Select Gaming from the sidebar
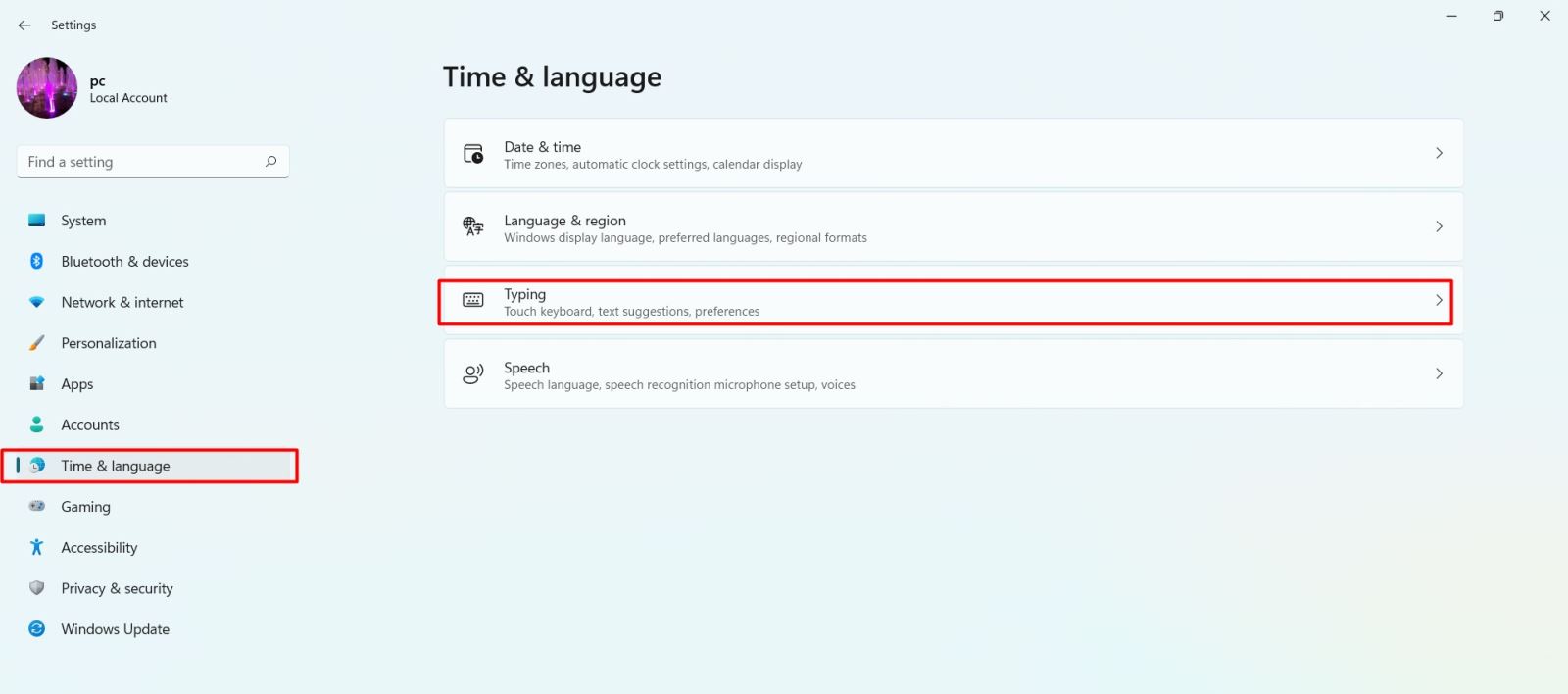This screenshot has width=1568, height=694. point(85,507)
